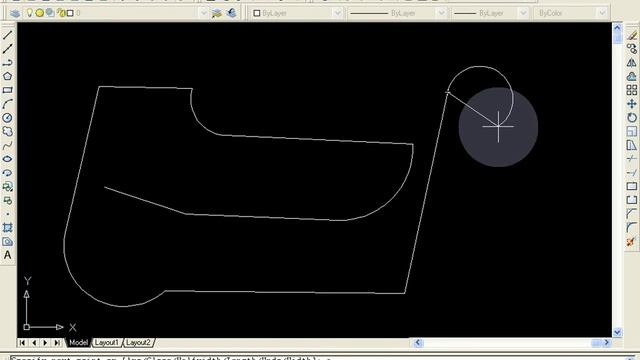Select the Line draw tool
640x360 pixels.
(7, 35)
